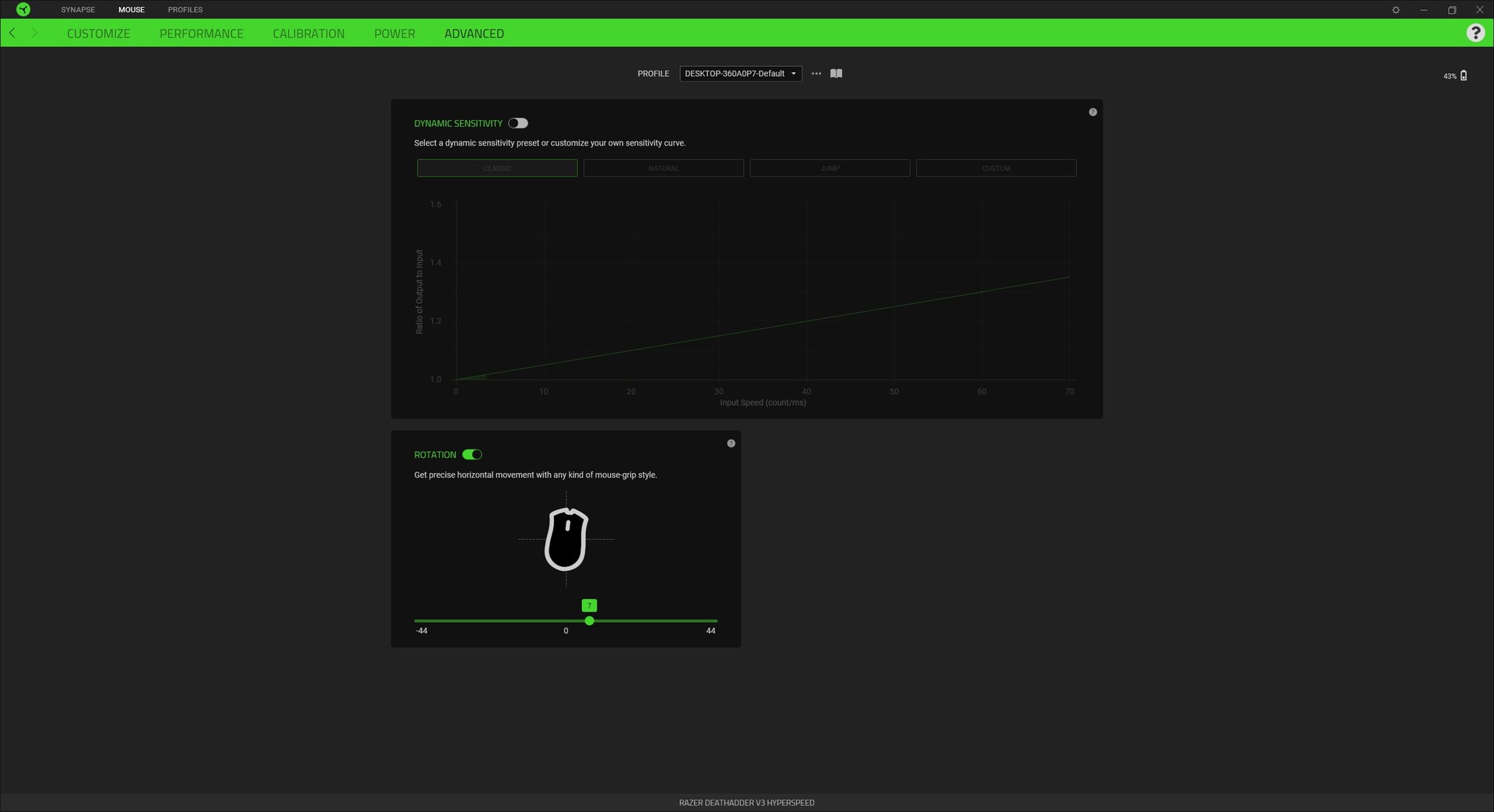Choose the Custom sensitivity preset
The height and width of the screenshot is (812, 1494).
996,168
